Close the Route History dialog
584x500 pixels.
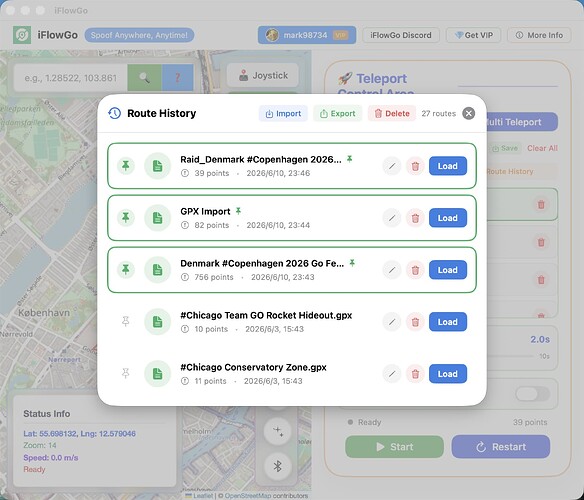[469, 113]
